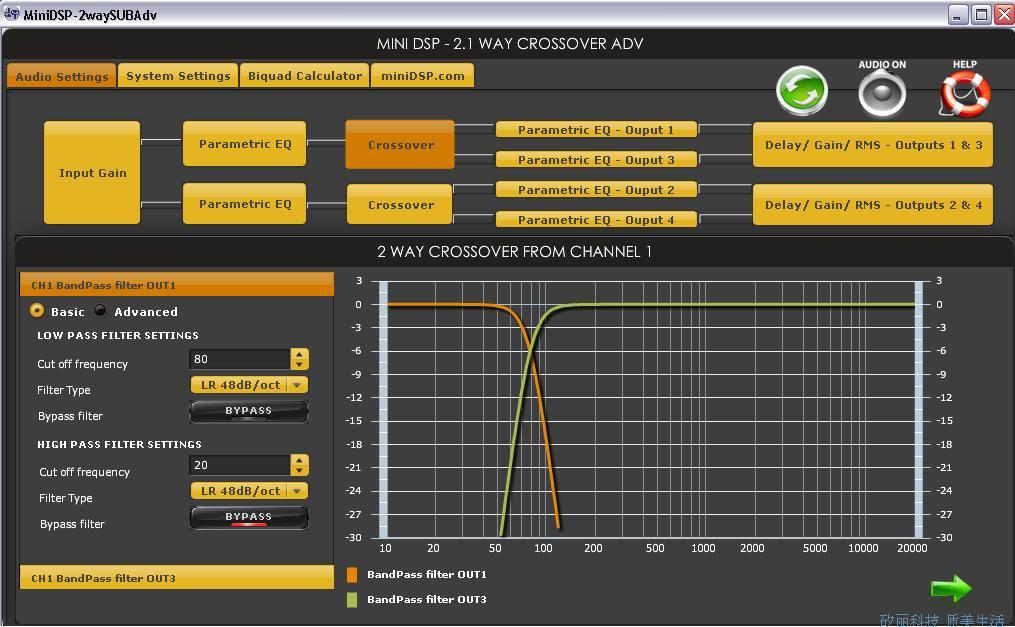Click the green synchronize refresh icon
Screen dimensions: 1015x627
click(x=801, y=91)
